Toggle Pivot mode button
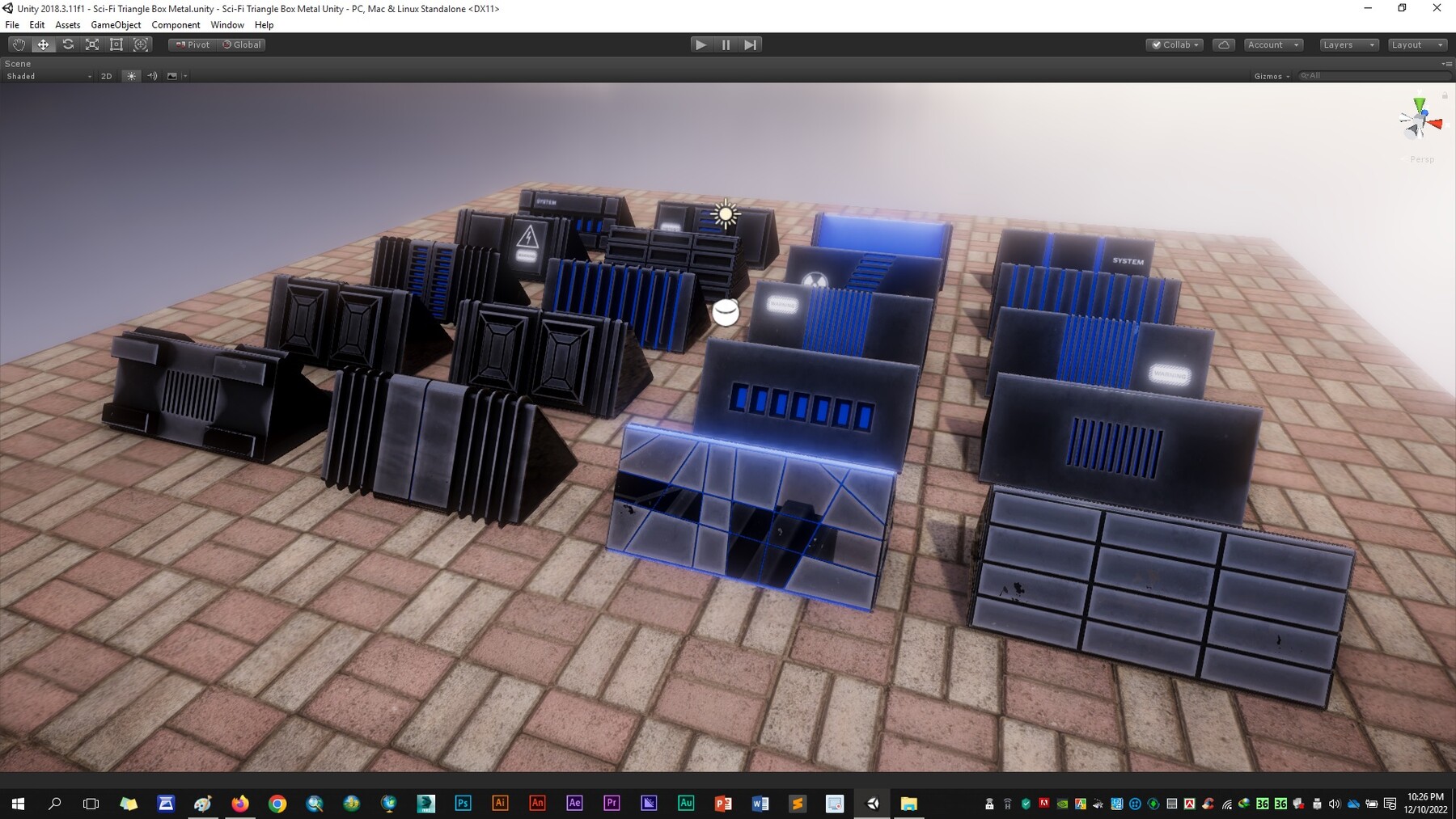 192,44
